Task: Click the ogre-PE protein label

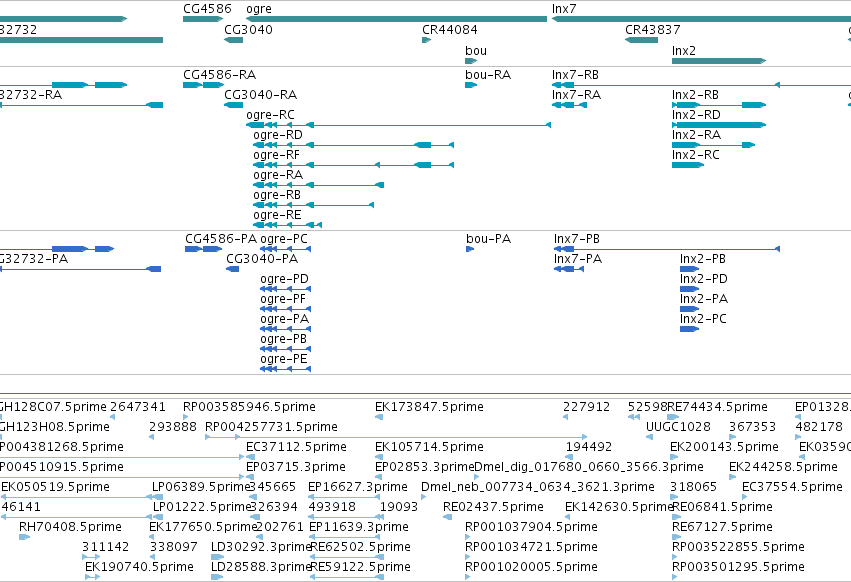Action: point(284,359)
